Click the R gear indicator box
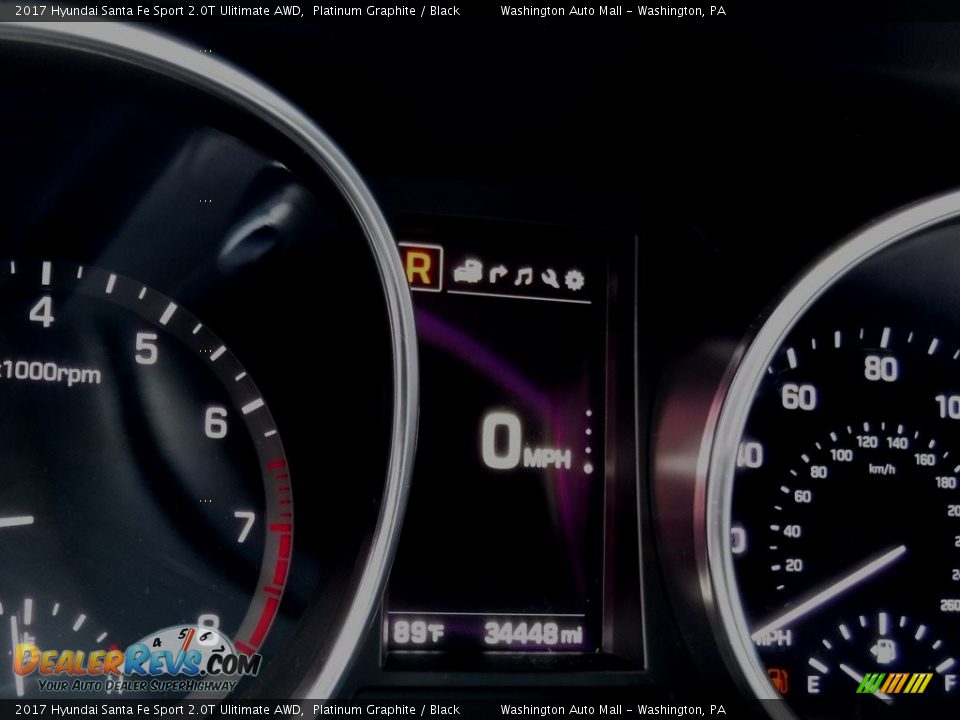This screenshot has height=720, width=960. click(420, 268)
